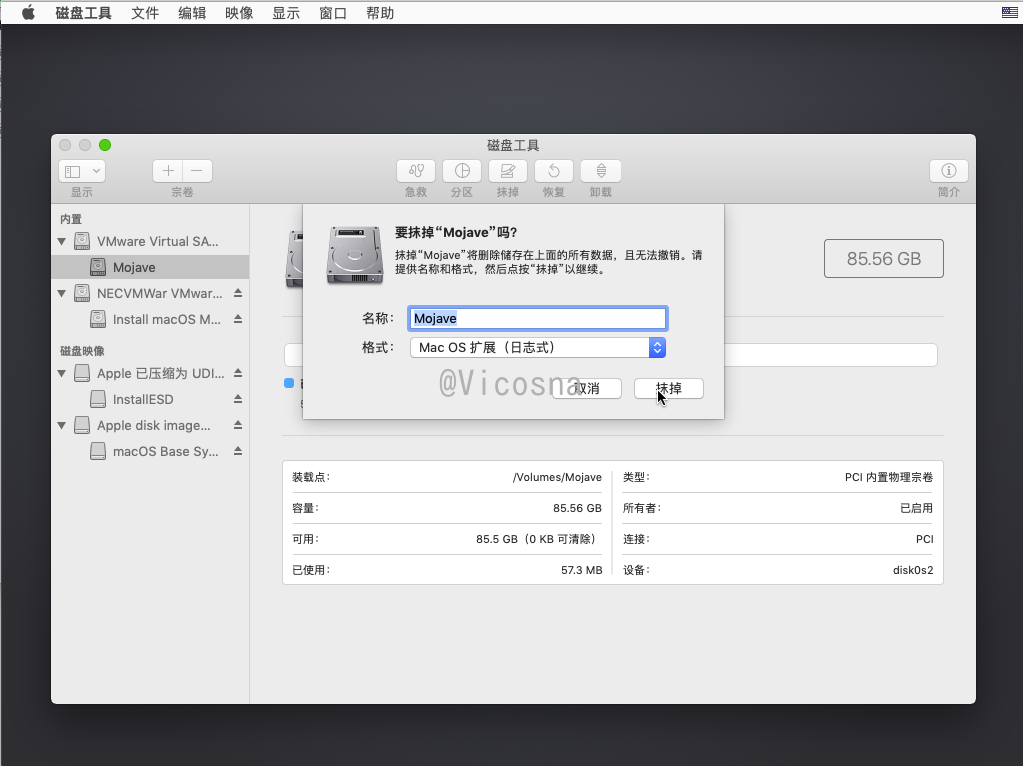1023x766 pixels.
Task: Select Apple 已压缩为 UDI... in sidebar
Action: 150,373
